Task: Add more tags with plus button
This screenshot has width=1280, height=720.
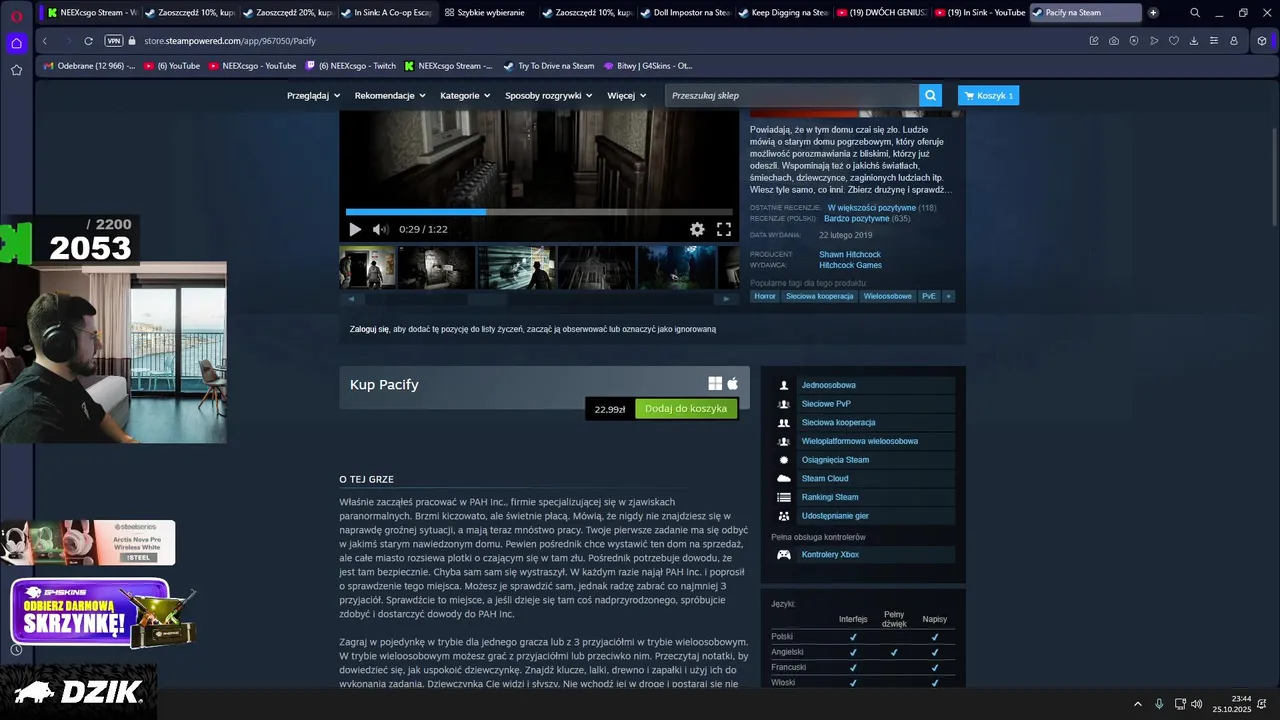Action: (x=948, y=296)
